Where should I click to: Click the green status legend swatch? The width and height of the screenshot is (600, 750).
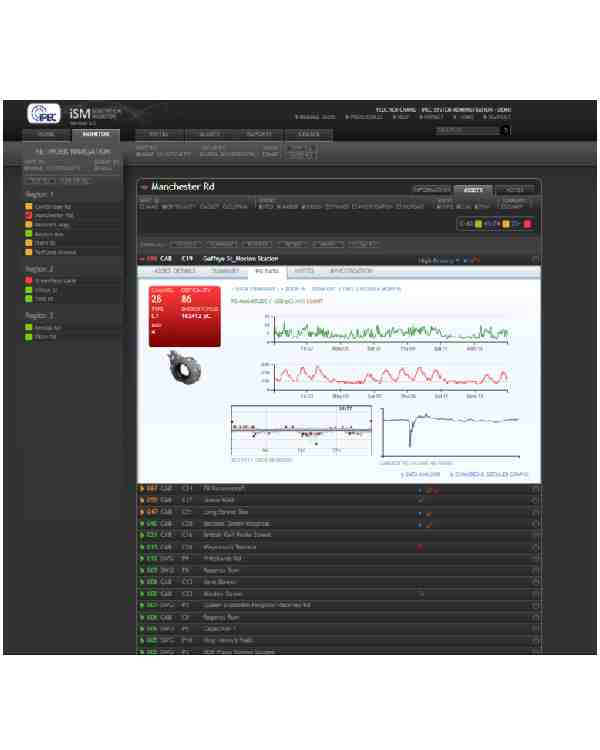tap(478, 224)
